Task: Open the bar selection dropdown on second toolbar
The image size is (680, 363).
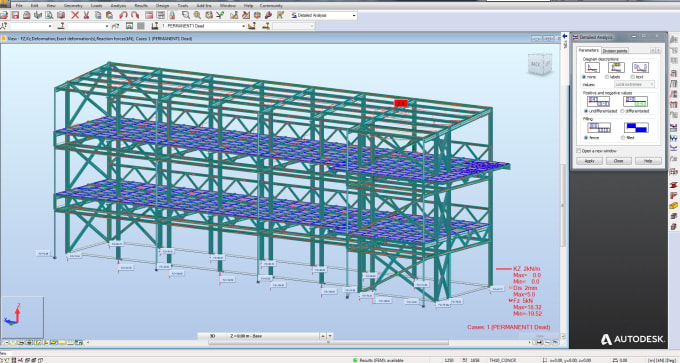Action: (x=107, y=26)
